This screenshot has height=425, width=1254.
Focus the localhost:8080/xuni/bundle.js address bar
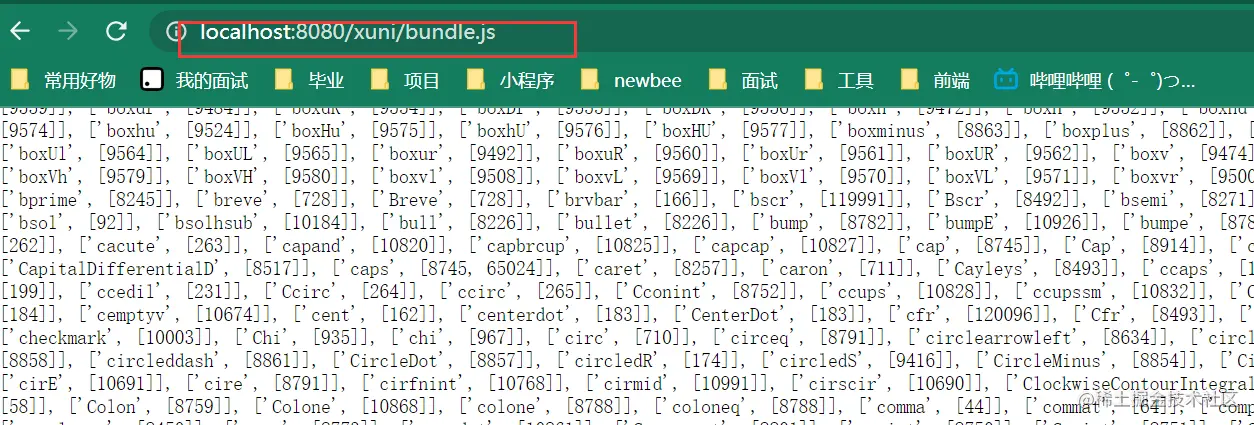[700, 32]
